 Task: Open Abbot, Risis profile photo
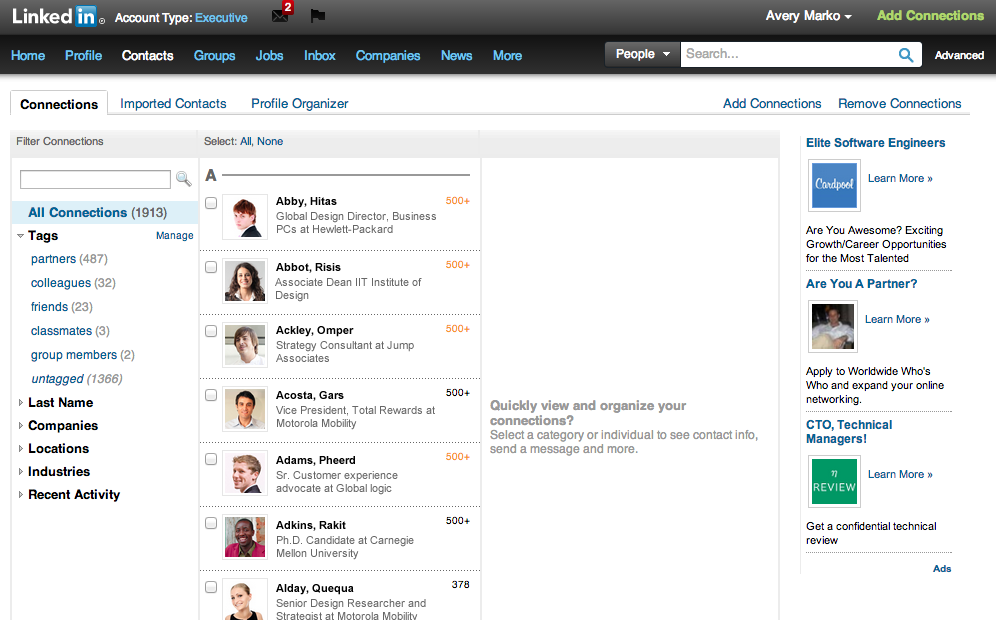click(245, 281)
